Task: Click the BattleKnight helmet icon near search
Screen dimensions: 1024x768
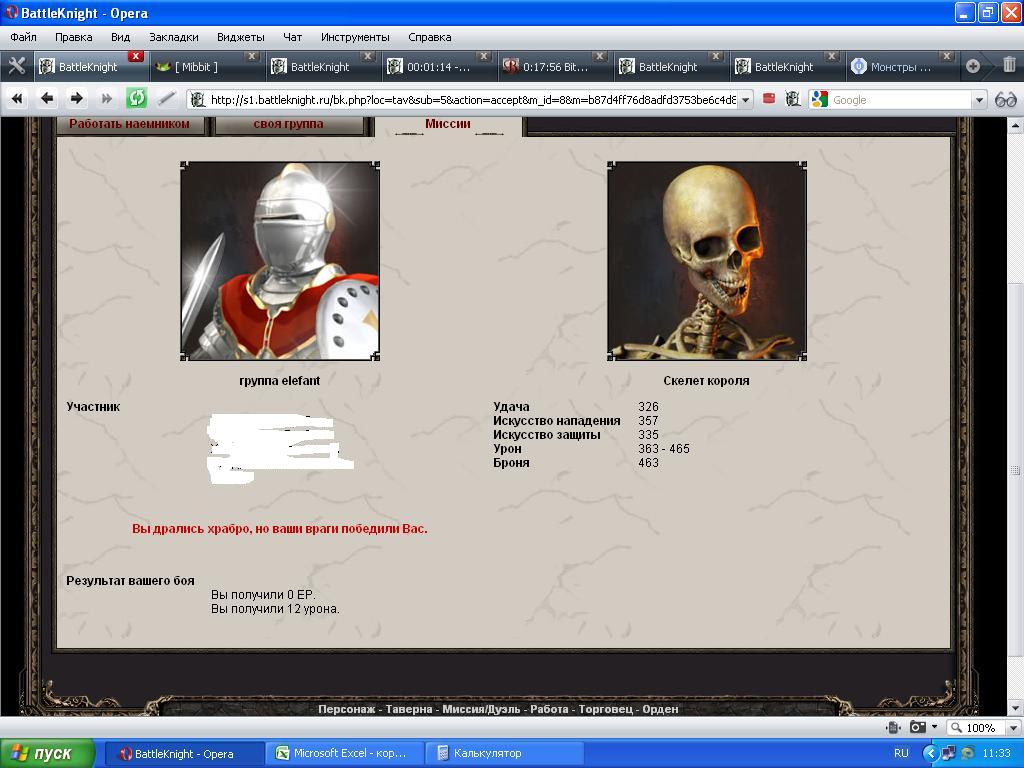Action: [x=793, y=99]
